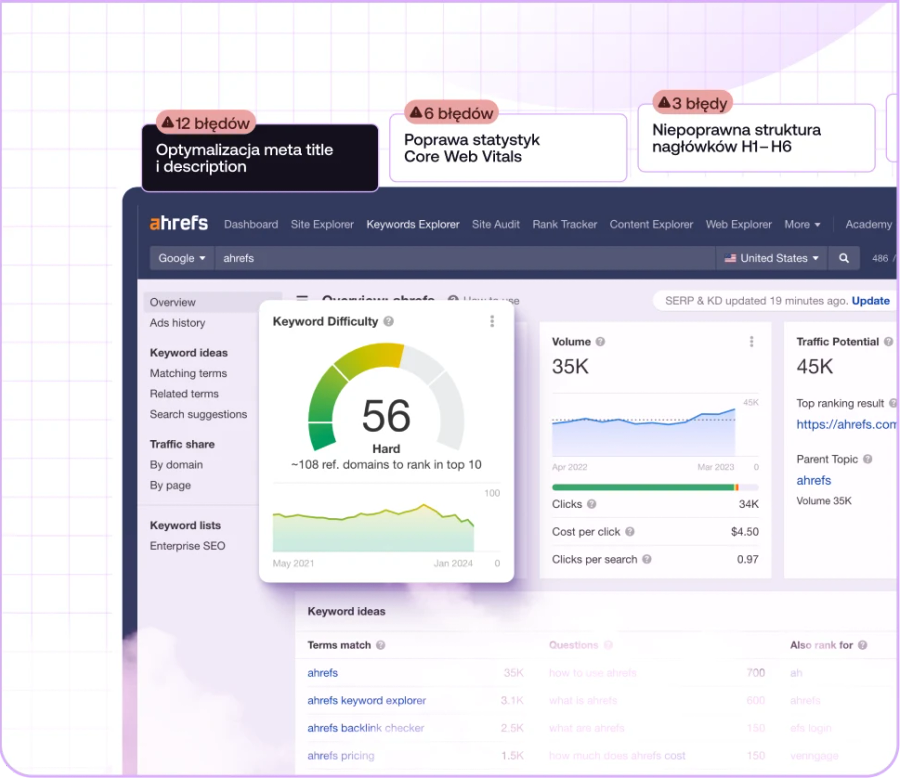Click help icon beside Questions heading
Image resolution: width=900 pixels, height=778 pixels.
608,645
